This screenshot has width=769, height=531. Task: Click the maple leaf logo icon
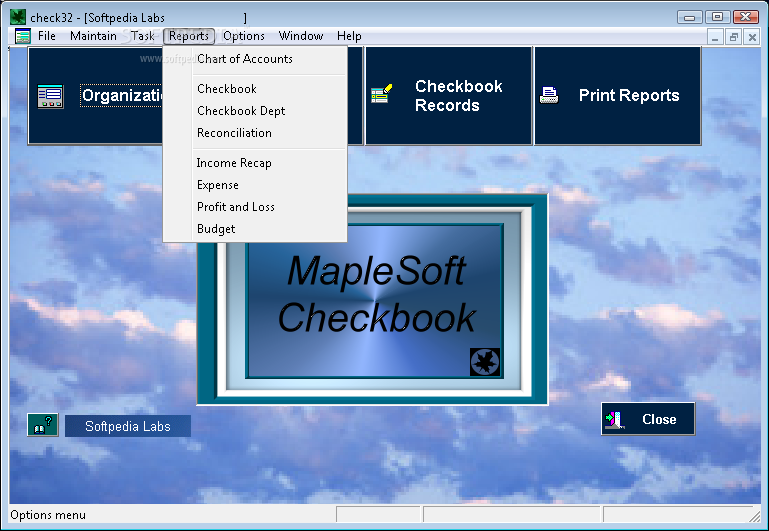pyautogui.click(x=485, y=362)
